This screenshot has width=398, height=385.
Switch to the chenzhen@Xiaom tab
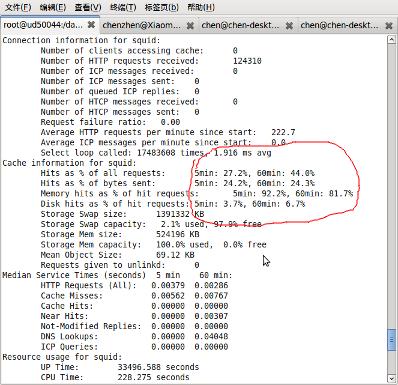pos(142,25)
